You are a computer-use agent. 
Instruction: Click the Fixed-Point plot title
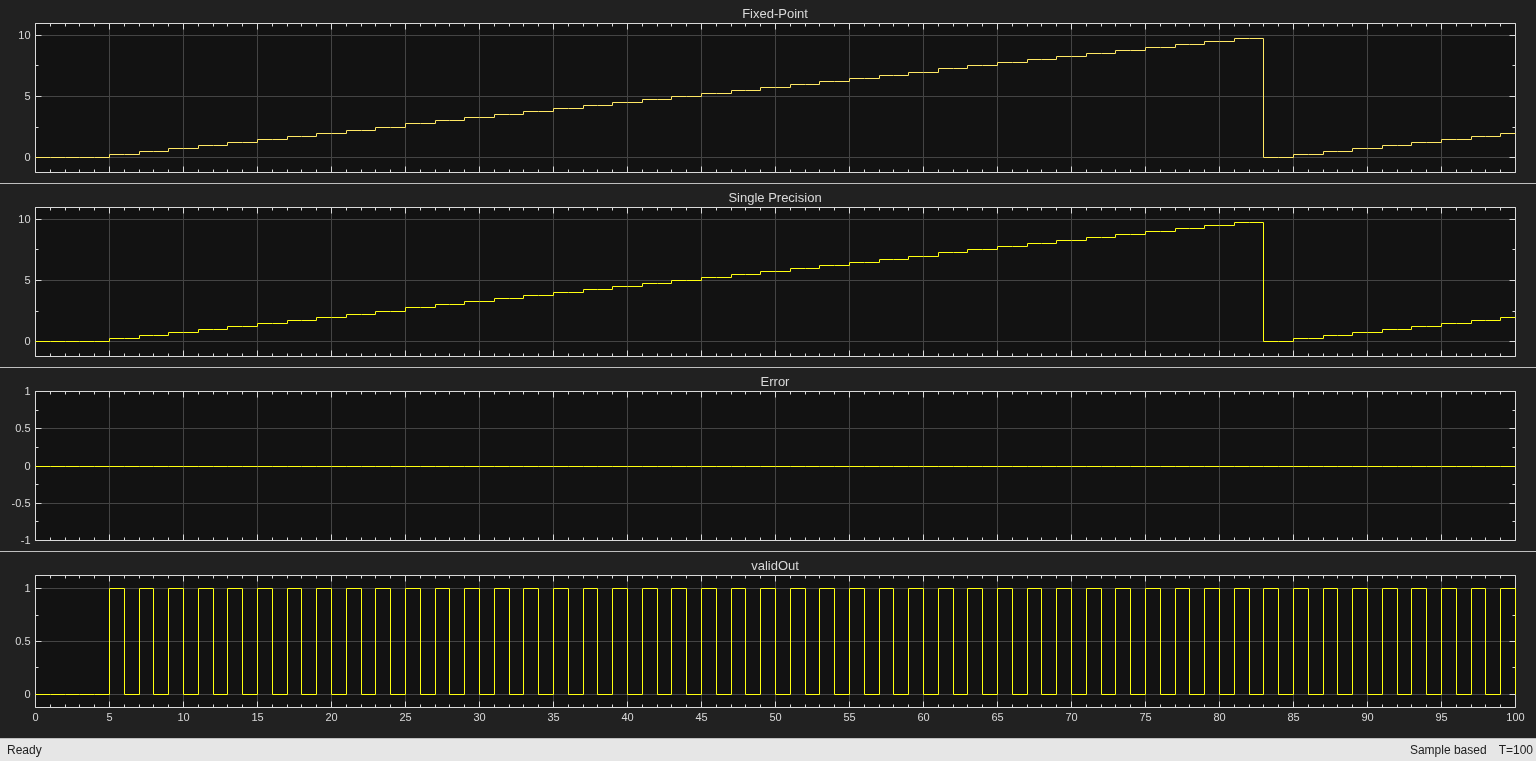click(x=775, y=14)
